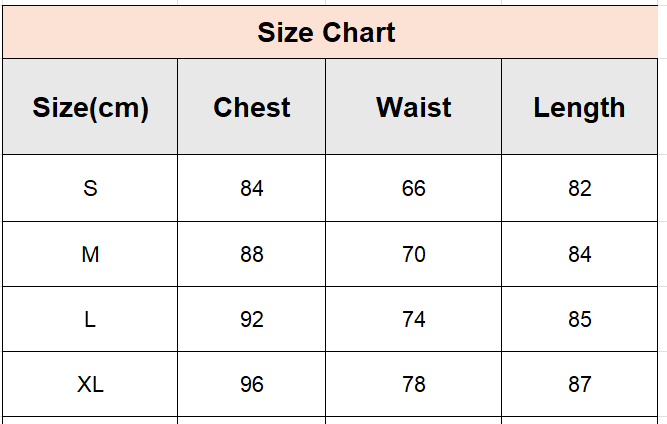
Task: Click waist value 78 cell
Action: pyautogui.click(x=413, y=384)
